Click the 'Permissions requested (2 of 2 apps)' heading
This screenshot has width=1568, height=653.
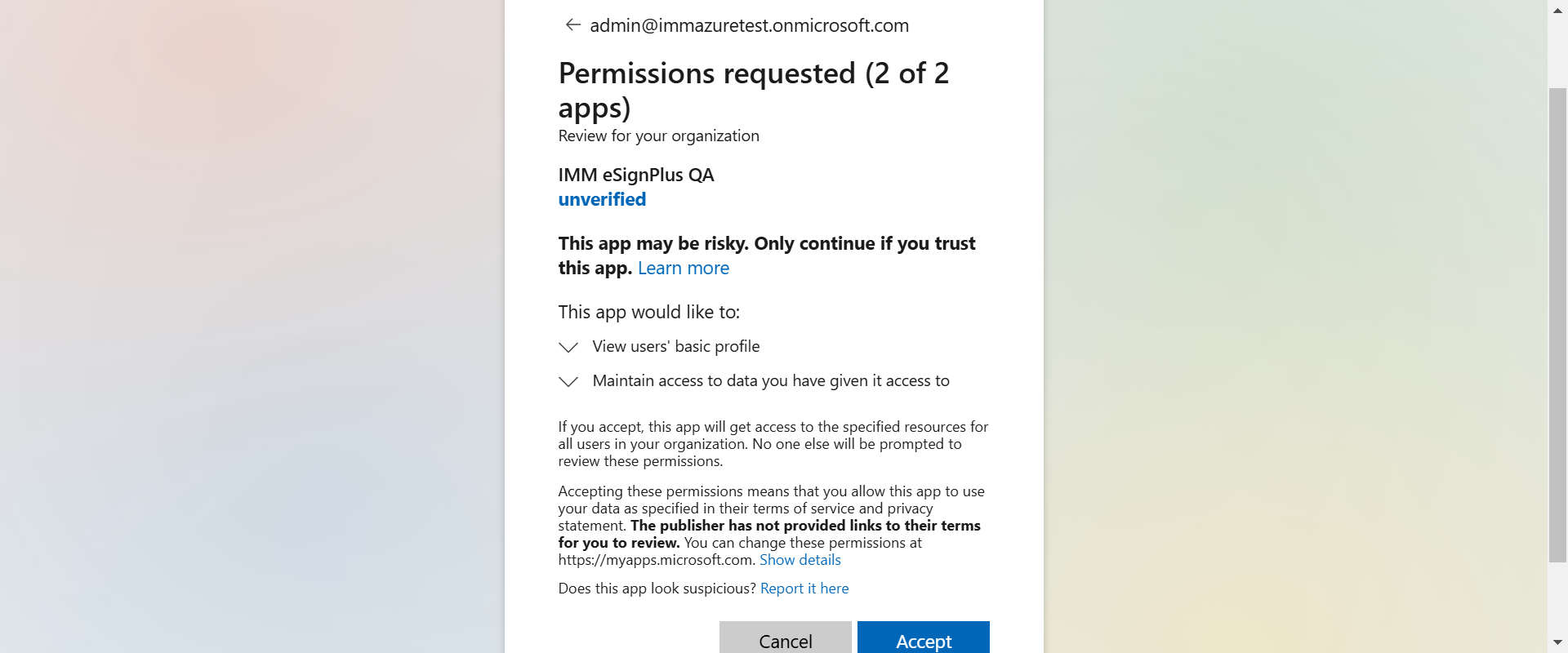(x=753, y=90)
